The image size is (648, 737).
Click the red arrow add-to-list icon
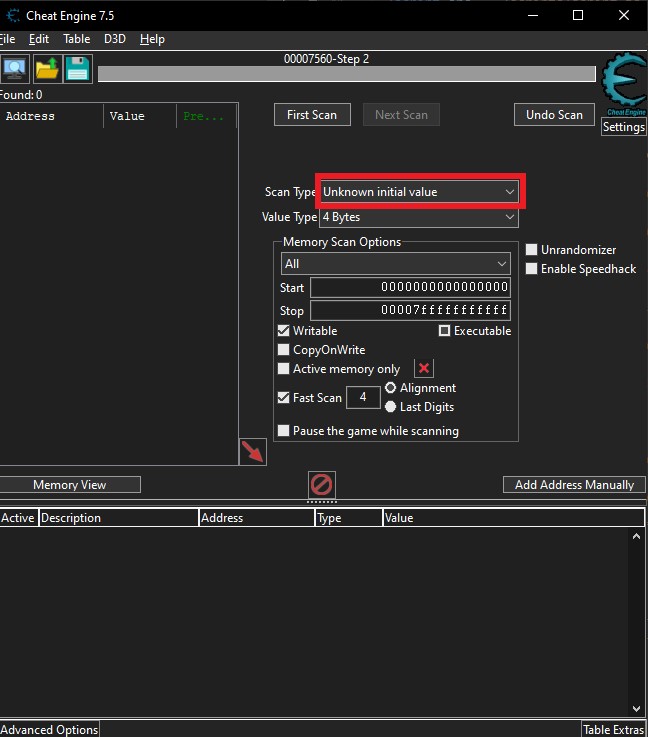coord(253,451)
